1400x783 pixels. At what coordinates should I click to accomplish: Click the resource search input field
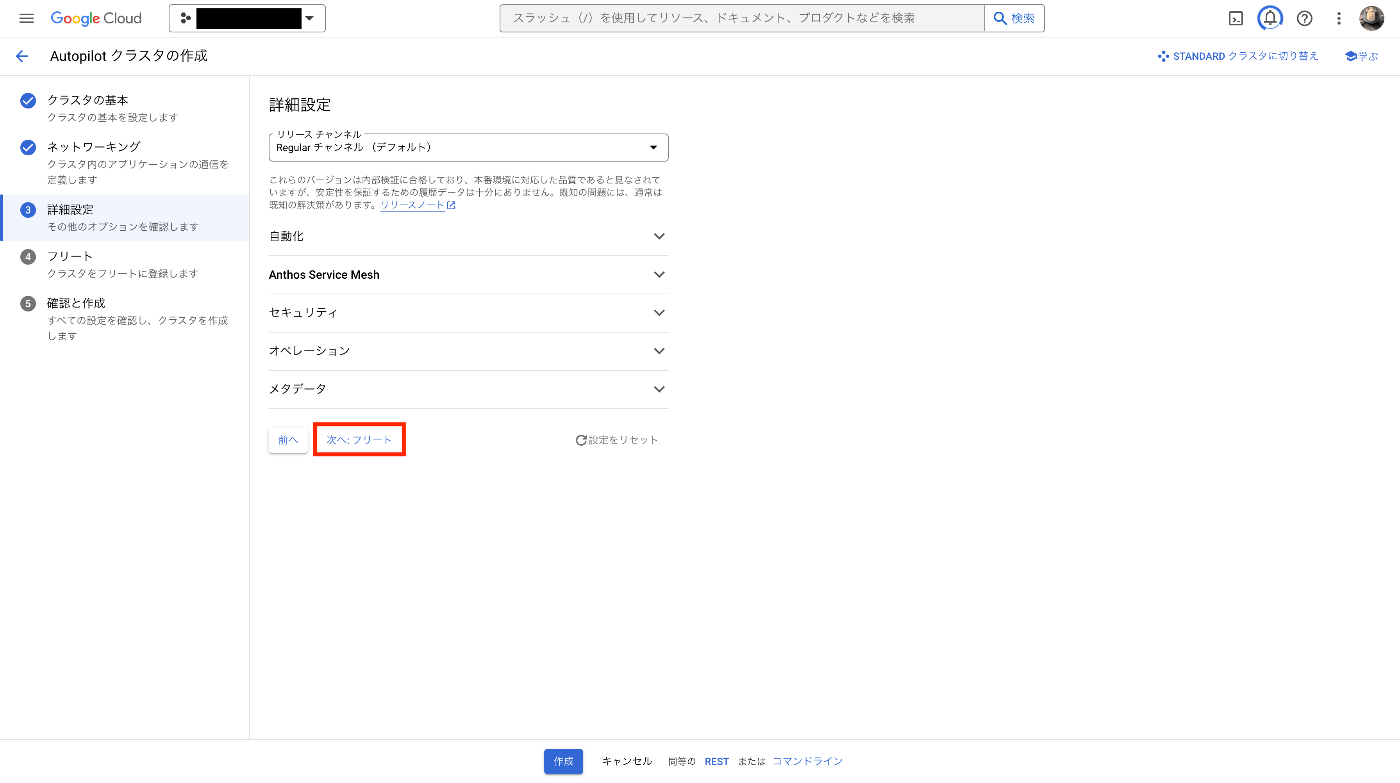pyautogui.click(x=742, y=18)
